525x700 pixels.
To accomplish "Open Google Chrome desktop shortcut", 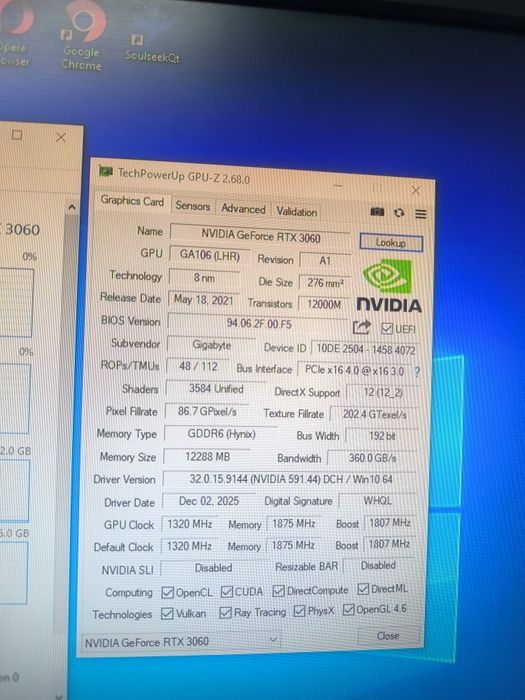I will tap(82, 38).
